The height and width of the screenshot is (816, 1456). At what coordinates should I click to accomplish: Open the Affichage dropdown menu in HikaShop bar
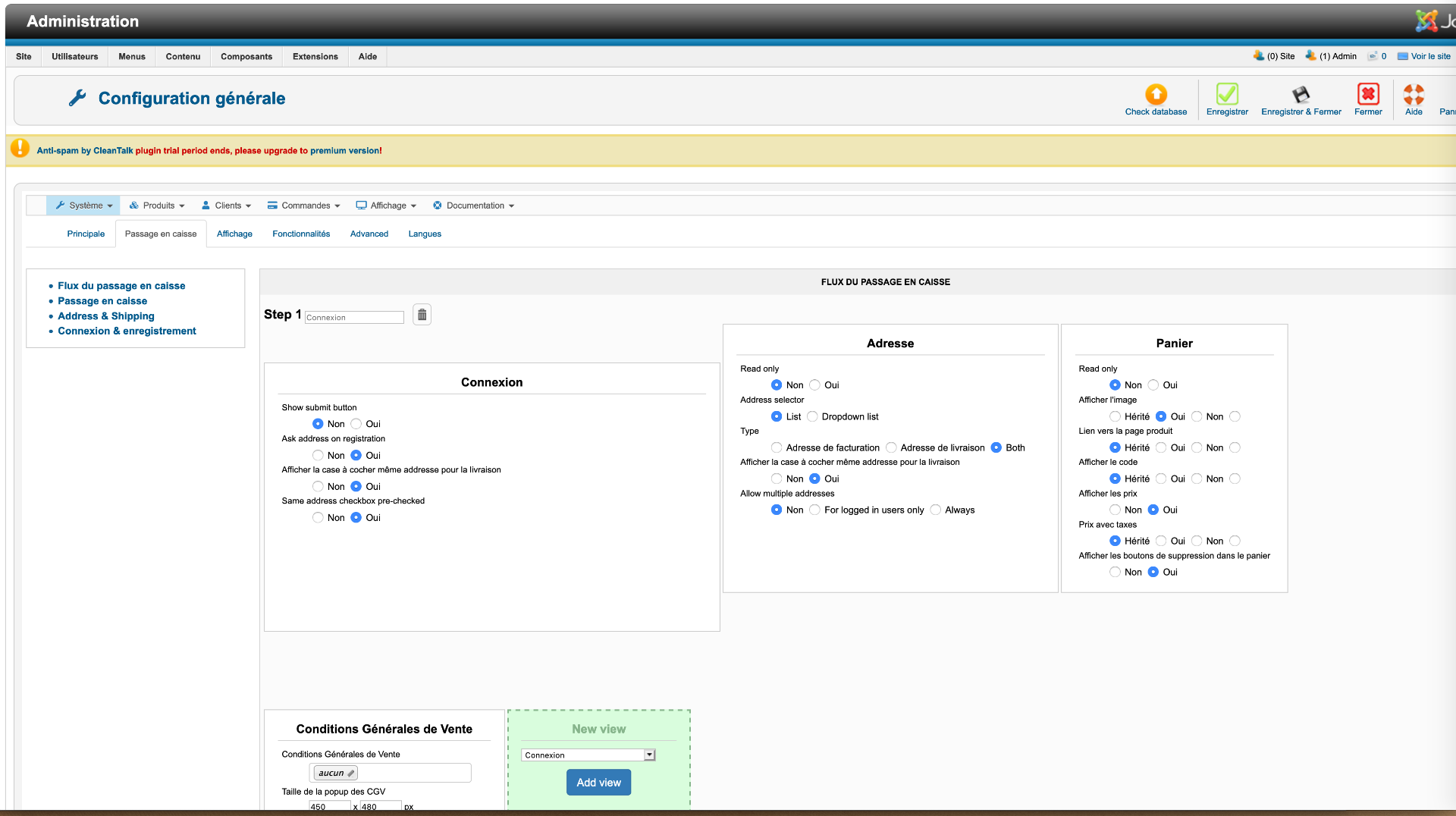coord(387,206)
